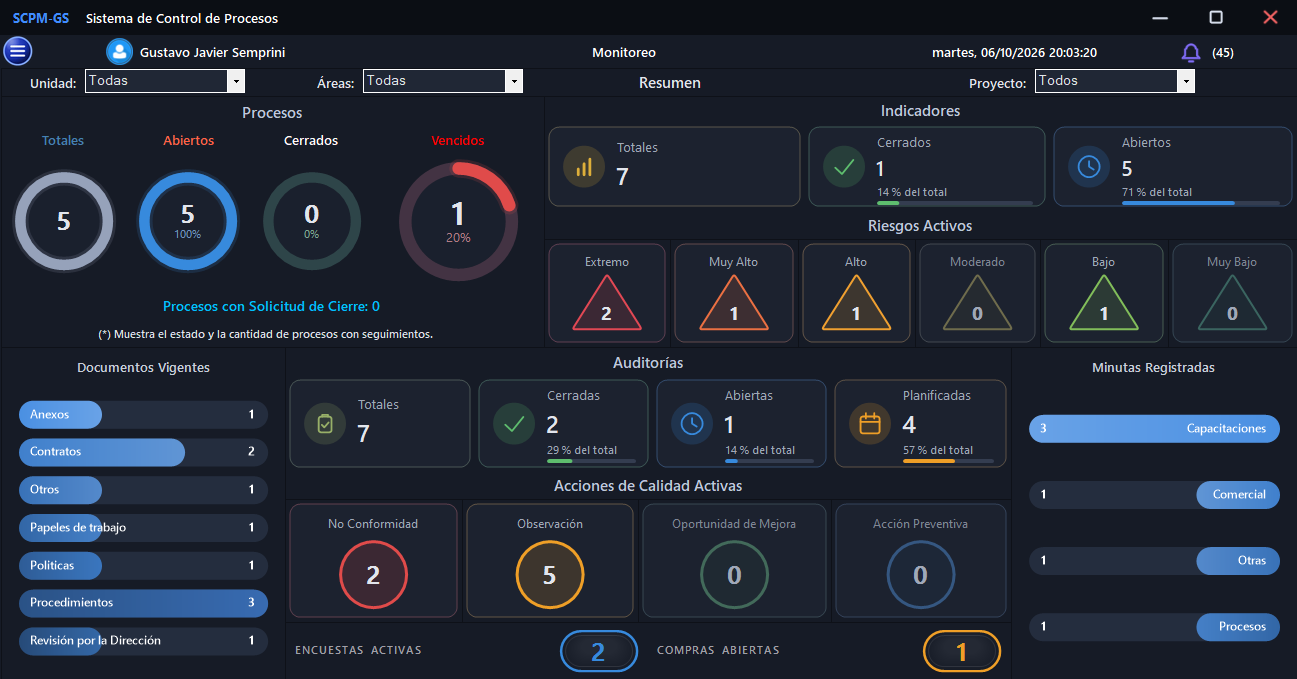Image resolution: width=1297 pixels, height=679 pixels.
Task: Click the Procesos Totales ring gauge
Action: tap(64, 221)
